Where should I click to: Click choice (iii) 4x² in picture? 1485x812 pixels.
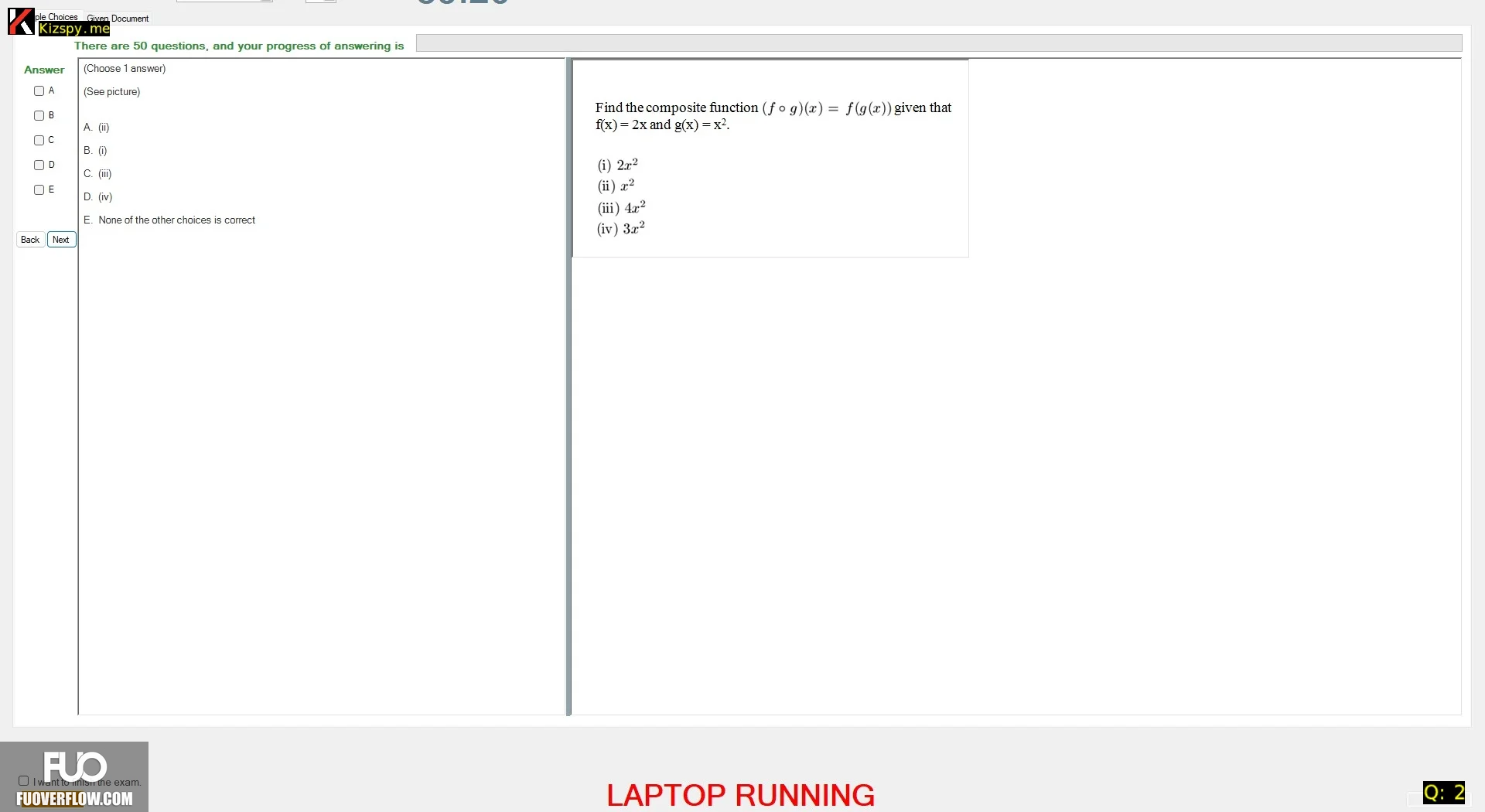click(621, 207)
